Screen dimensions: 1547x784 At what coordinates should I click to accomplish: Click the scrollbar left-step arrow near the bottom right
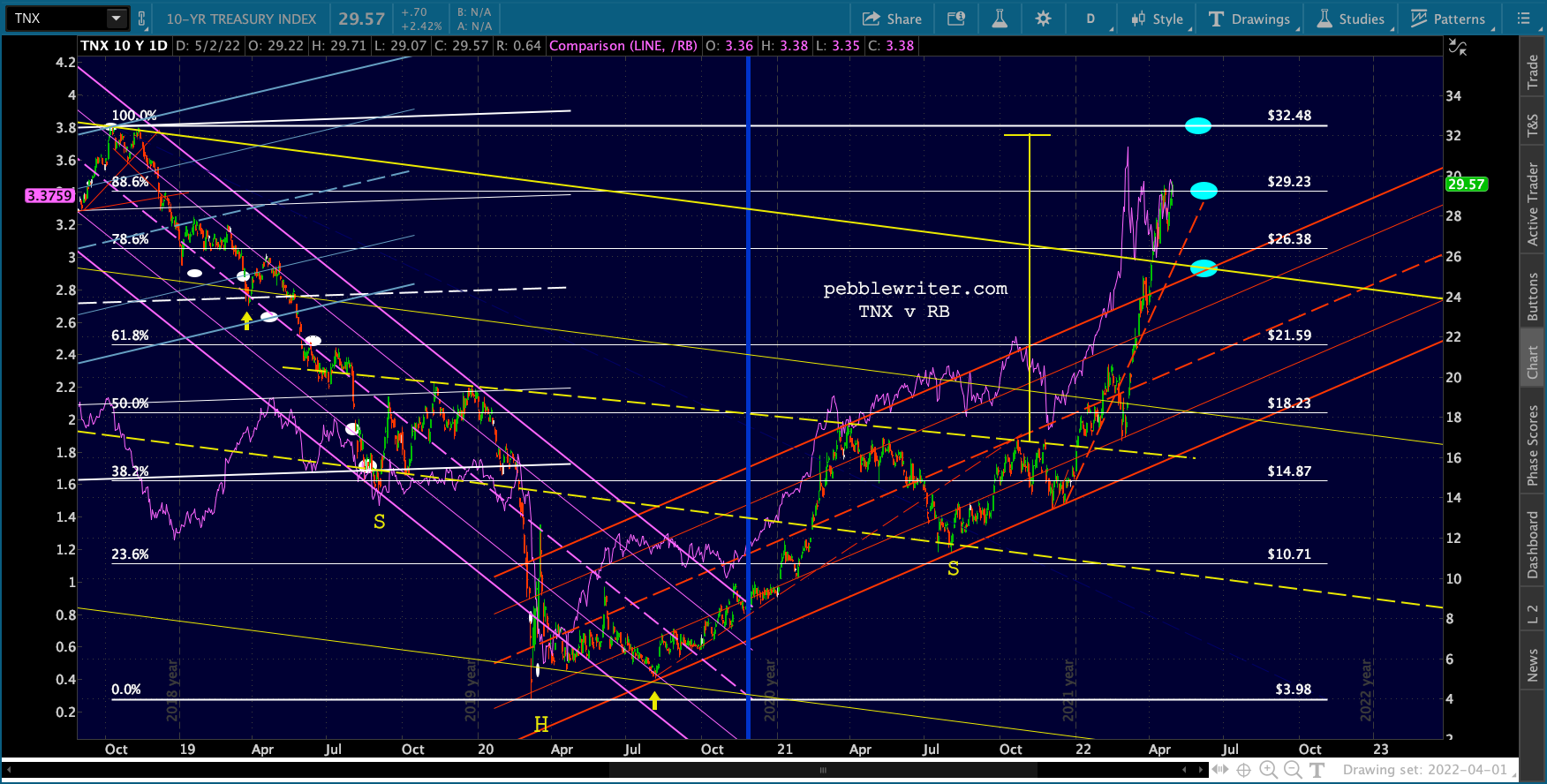point(1185,770)
